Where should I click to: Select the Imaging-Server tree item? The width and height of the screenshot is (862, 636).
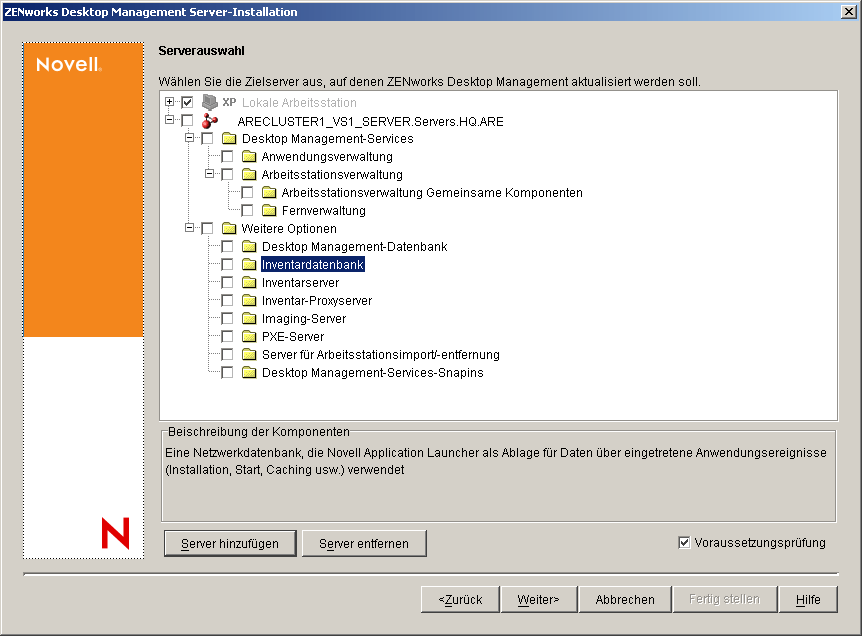304,319
